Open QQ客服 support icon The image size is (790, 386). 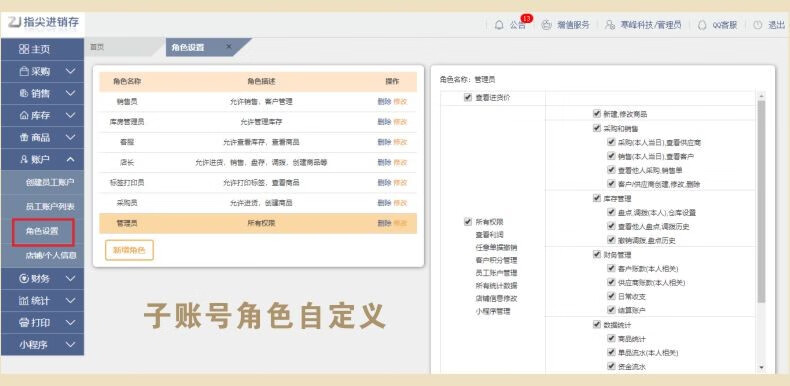pyautogui.click(x=702, y=25)
